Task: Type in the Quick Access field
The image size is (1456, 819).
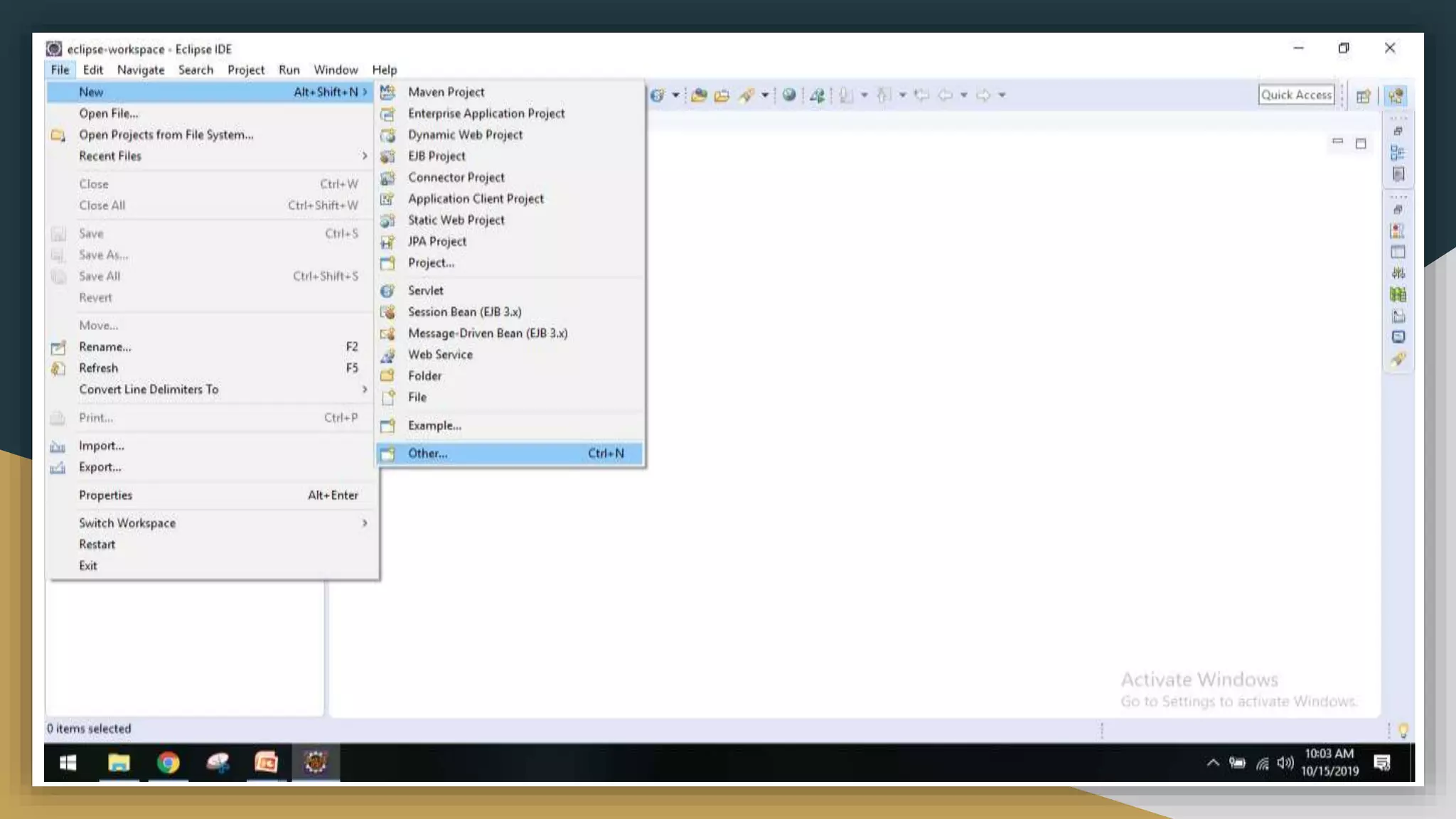Action: coord(1295,95)
